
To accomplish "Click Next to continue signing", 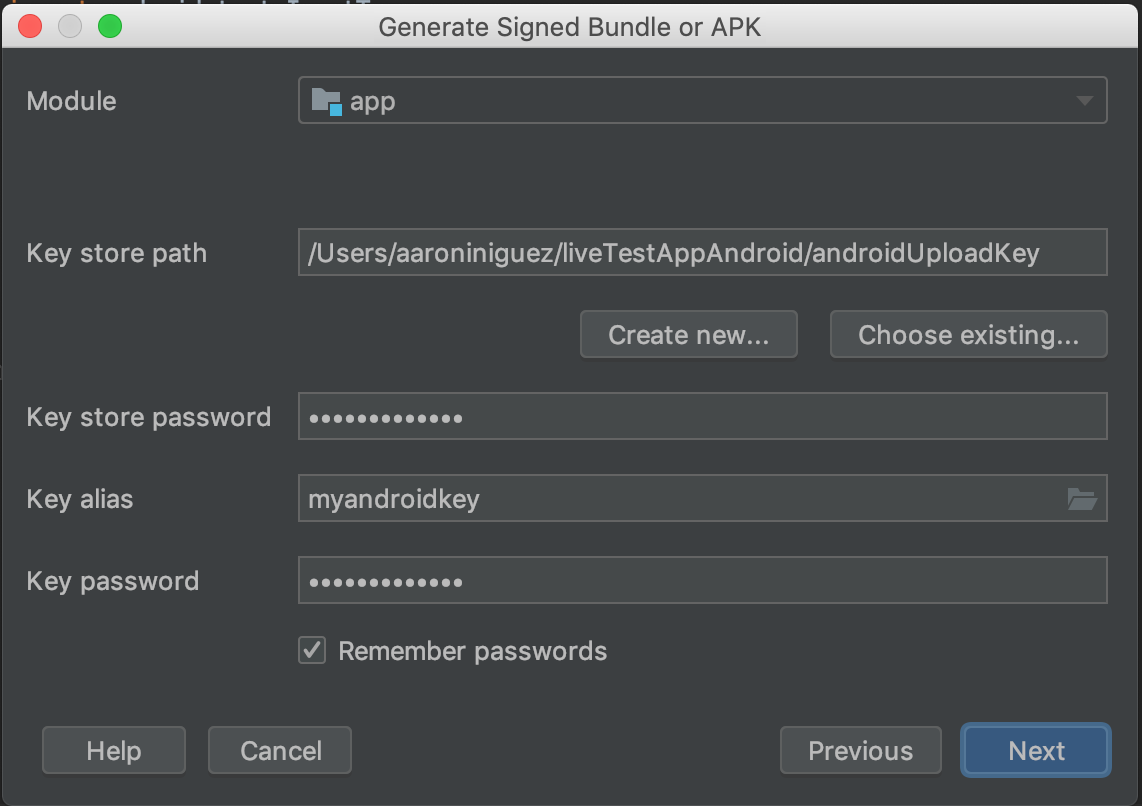I will [x=1036, y=751].
